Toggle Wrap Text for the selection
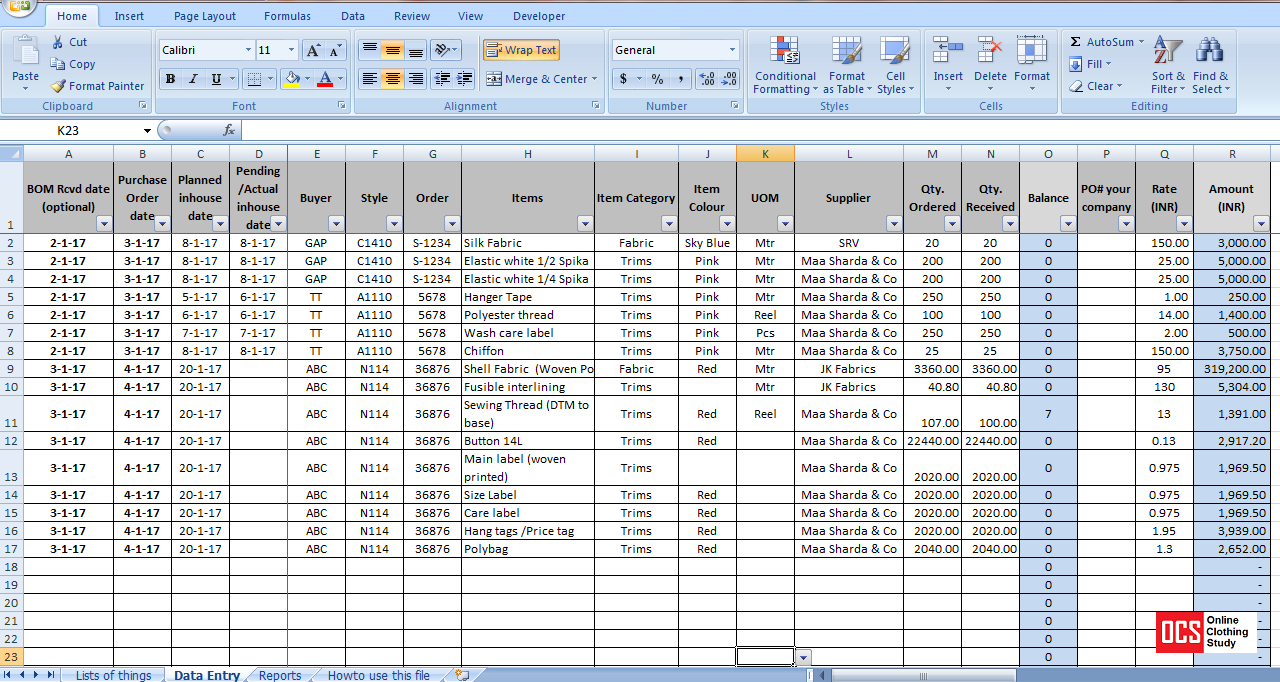The width and height of the screenshot is (1280, 682). click(520, 50)
